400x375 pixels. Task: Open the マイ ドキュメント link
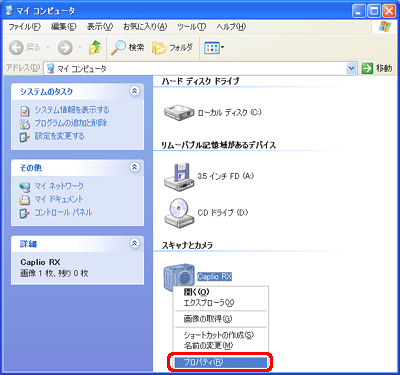59,199
